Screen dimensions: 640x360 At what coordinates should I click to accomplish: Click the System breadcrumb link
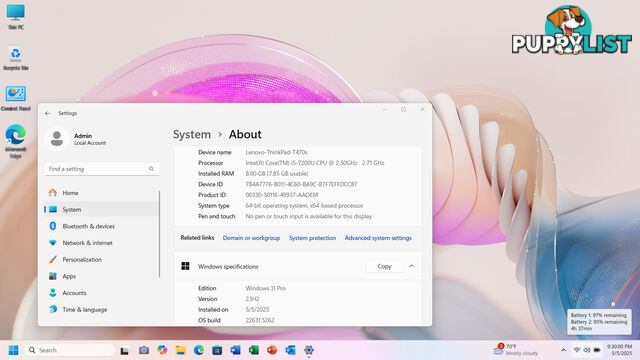[192, 134]
